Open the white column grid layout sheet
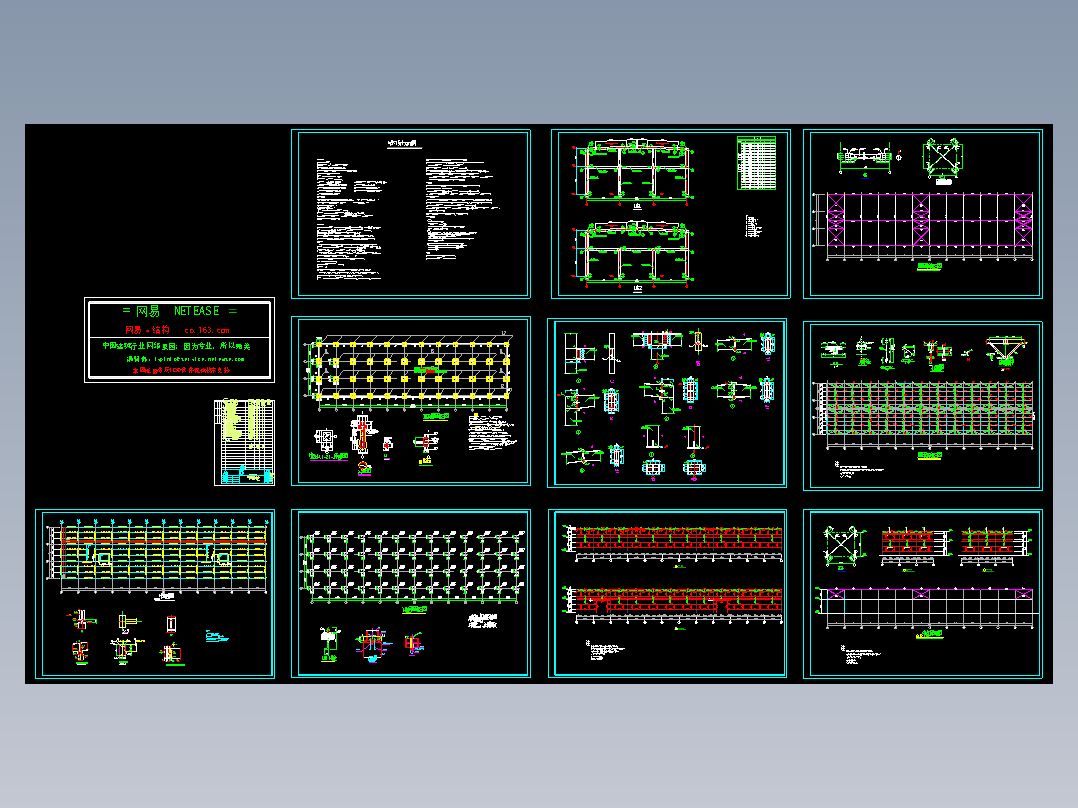The image size is (1078, 808). click(x=410, y=593)
